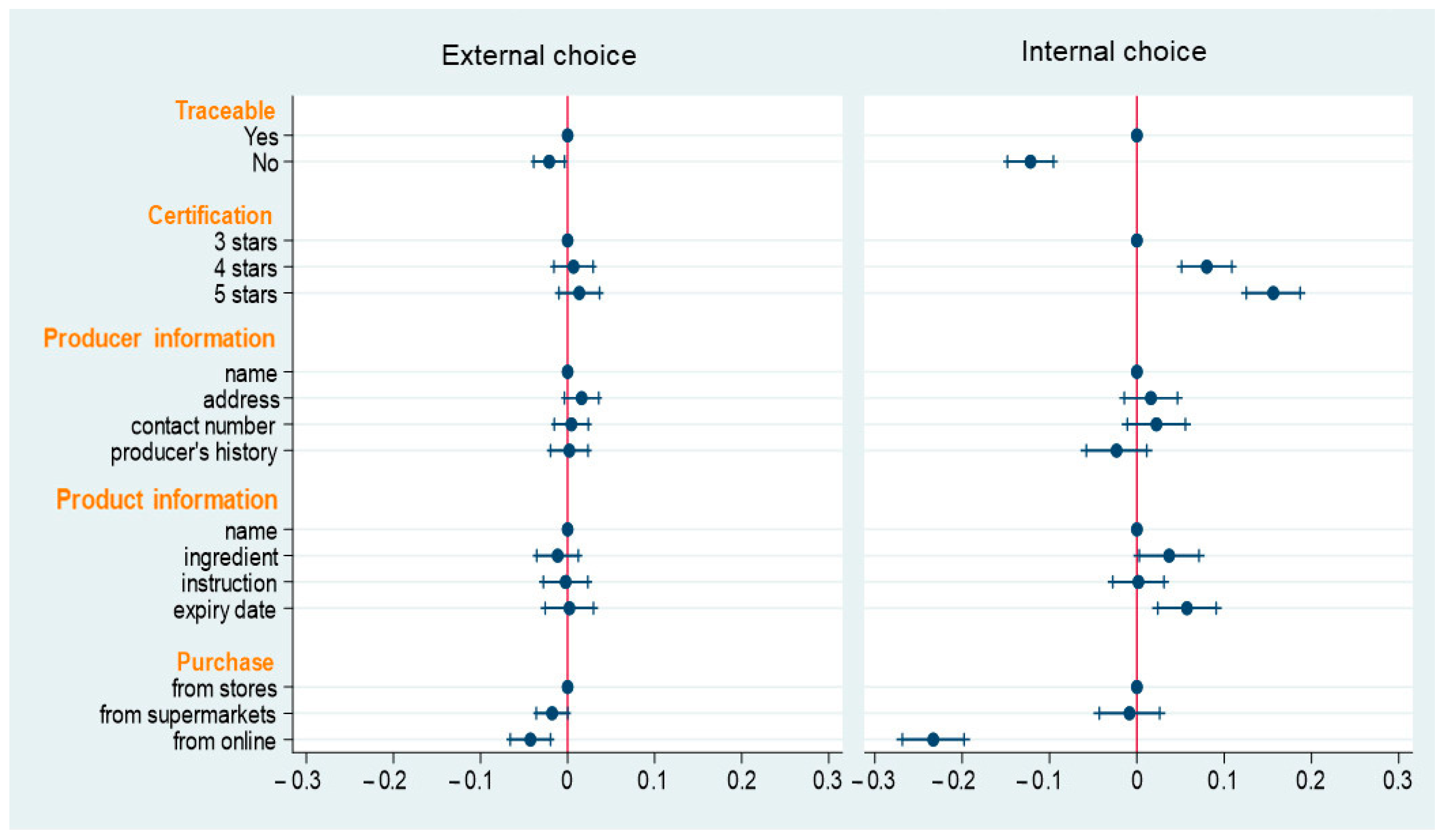
Task: Click the "from online" dot in External choice
Action: (x=530, y=739)
